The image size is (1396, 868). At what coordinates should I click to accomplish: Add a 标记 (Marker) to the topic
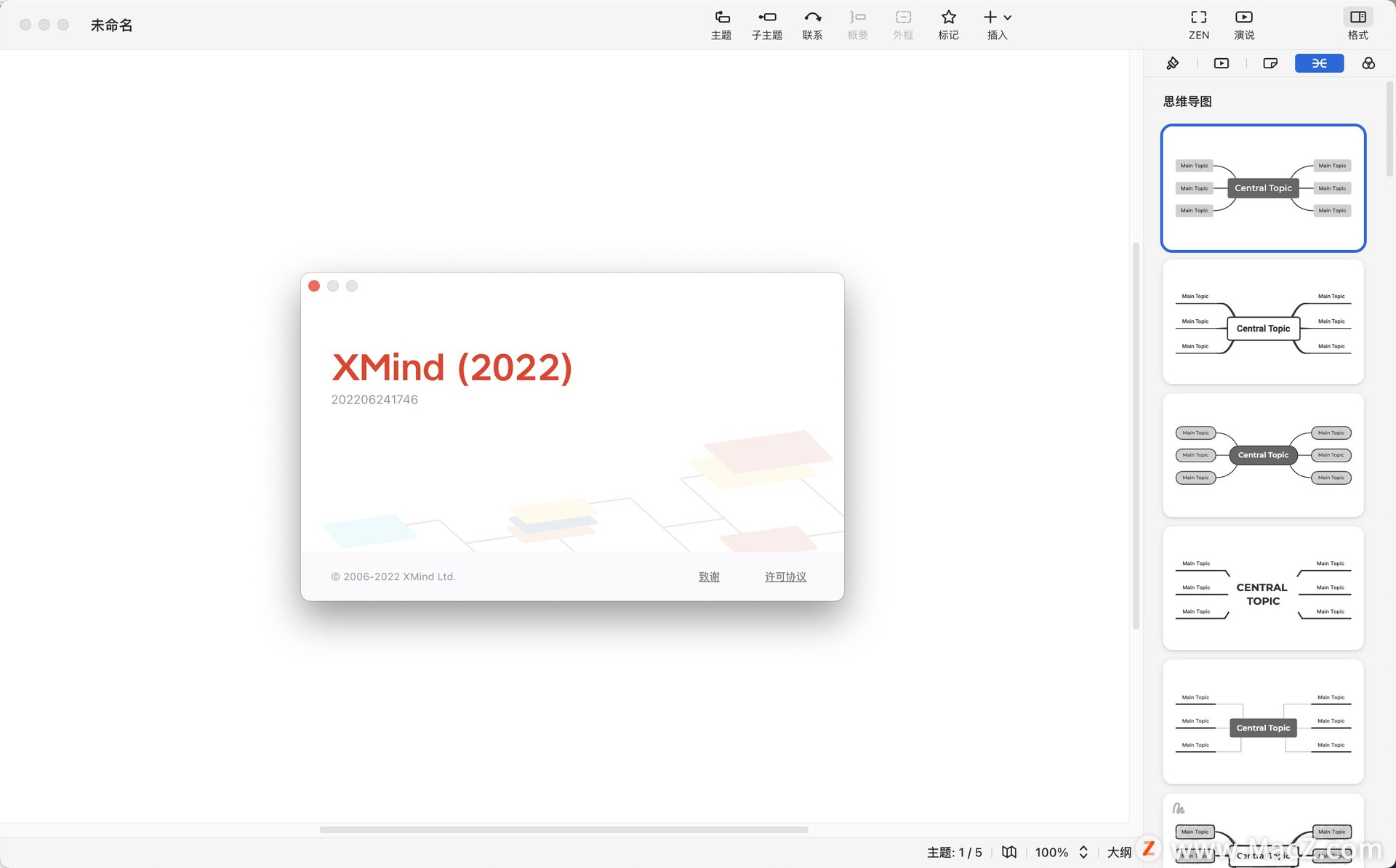(947, 24)
